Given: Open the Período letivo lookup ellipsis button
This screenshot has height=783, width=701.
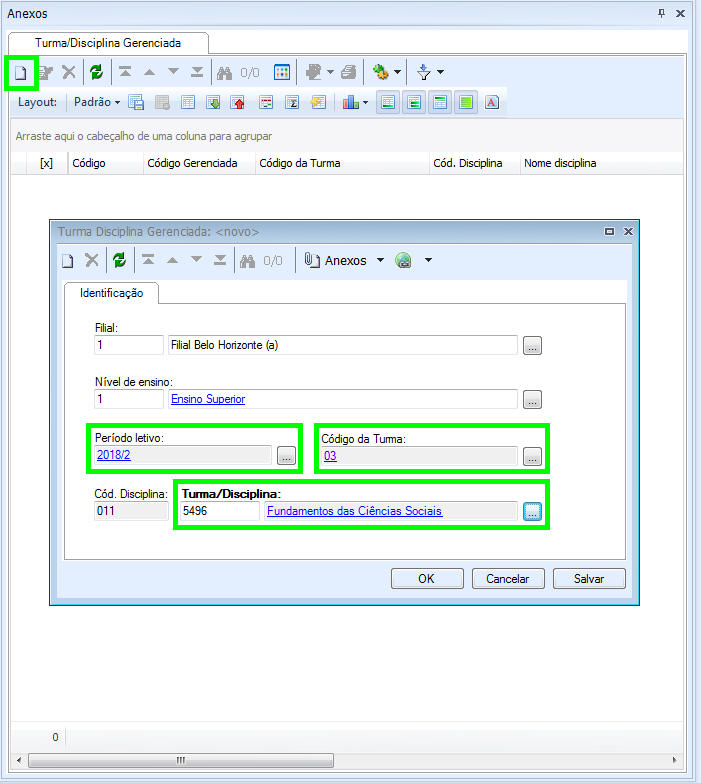Looking at the screenshot, I should tap(287, 455).
